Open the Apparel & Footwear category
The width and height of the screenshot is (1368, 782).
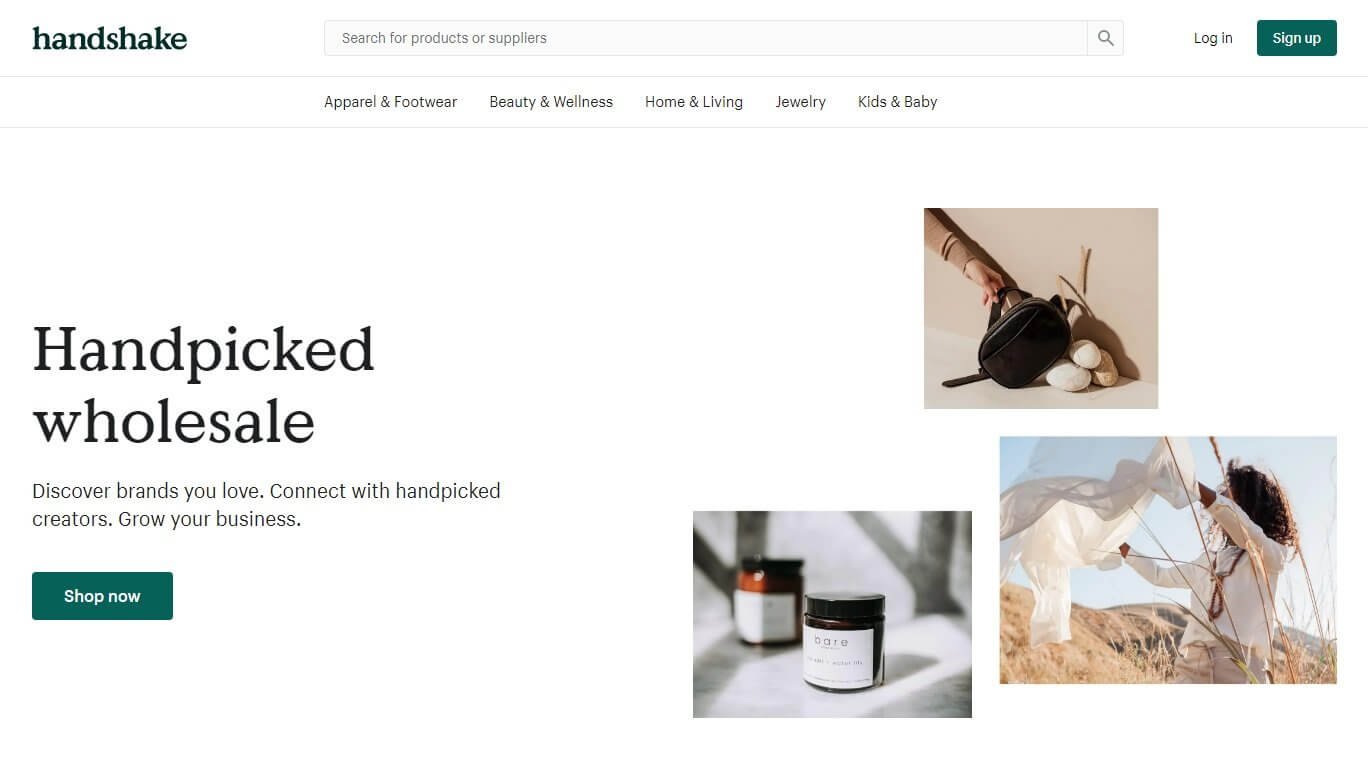coord(390,102)
